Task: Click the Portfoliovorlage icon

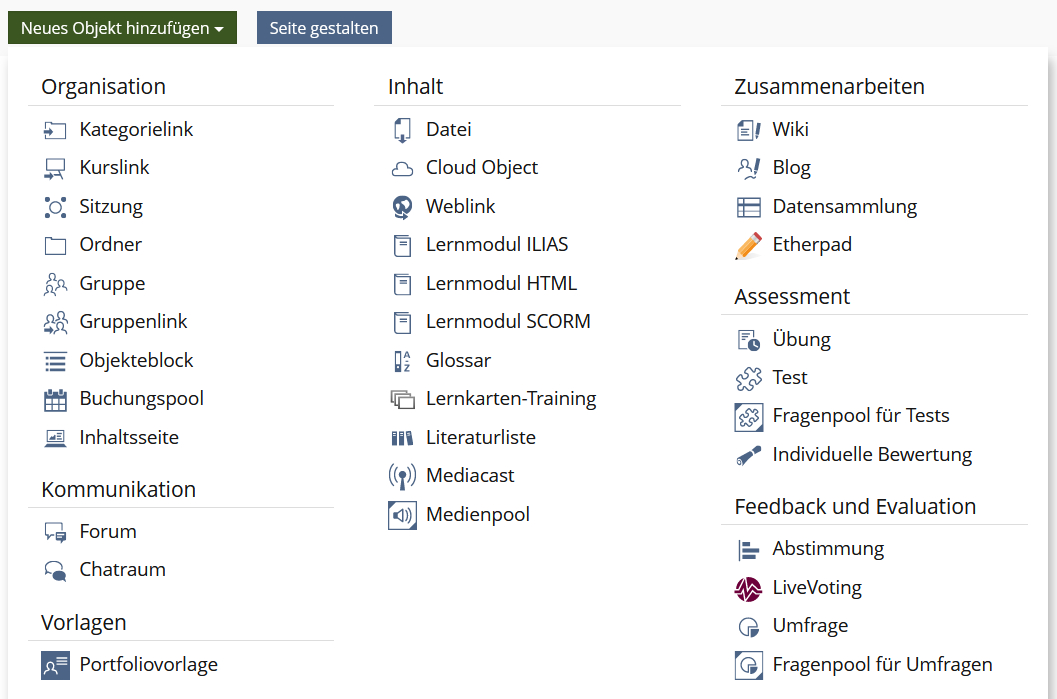Action: point(55,665)
